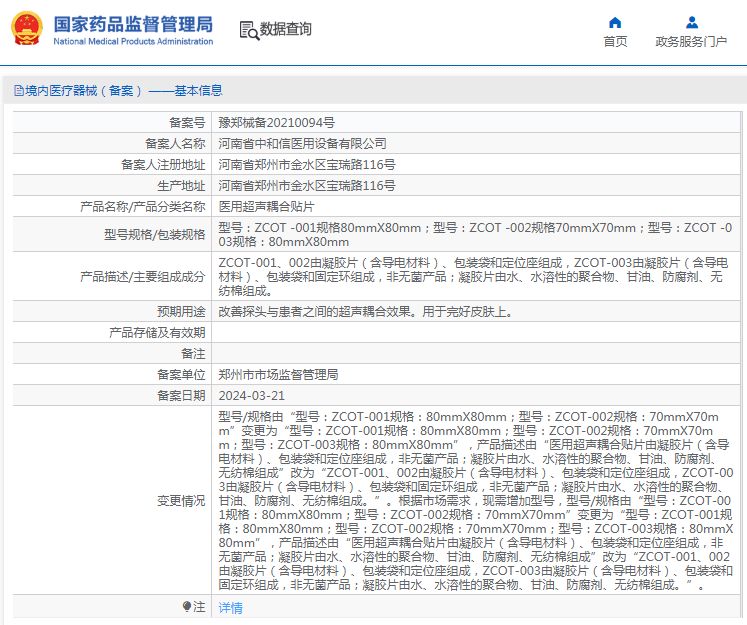This screenshot has width=747, height=625.
Task: Open 政务服务门户 portal link
Action: coord(691,41)
